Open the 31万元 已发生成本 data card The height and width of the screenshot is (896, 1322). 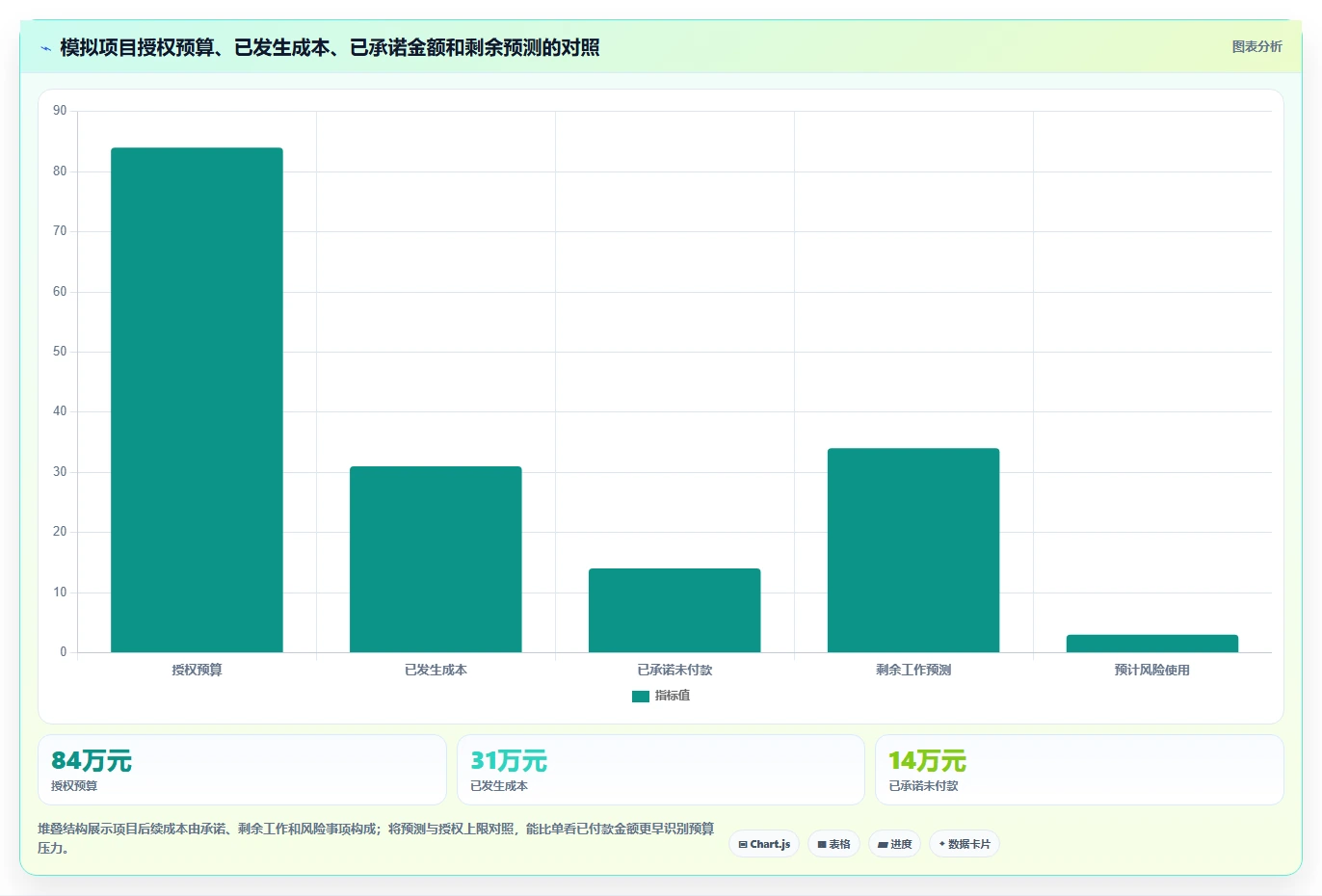pos(661,770)
